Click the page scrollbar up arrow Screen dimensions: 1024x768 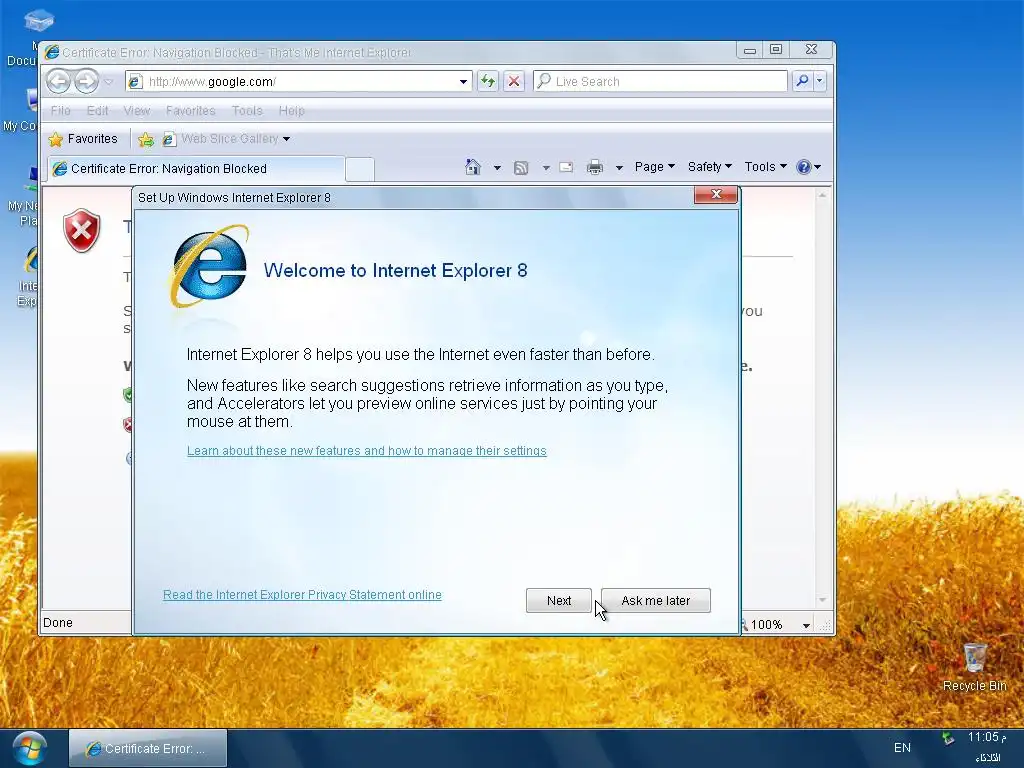click(822, 195)
